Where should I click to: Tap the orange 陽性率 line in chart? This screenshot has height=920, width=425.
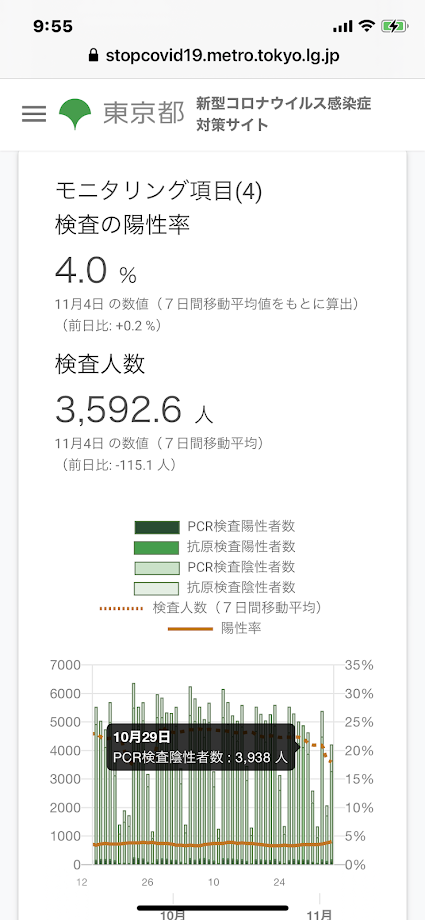(x=212, y=844)
